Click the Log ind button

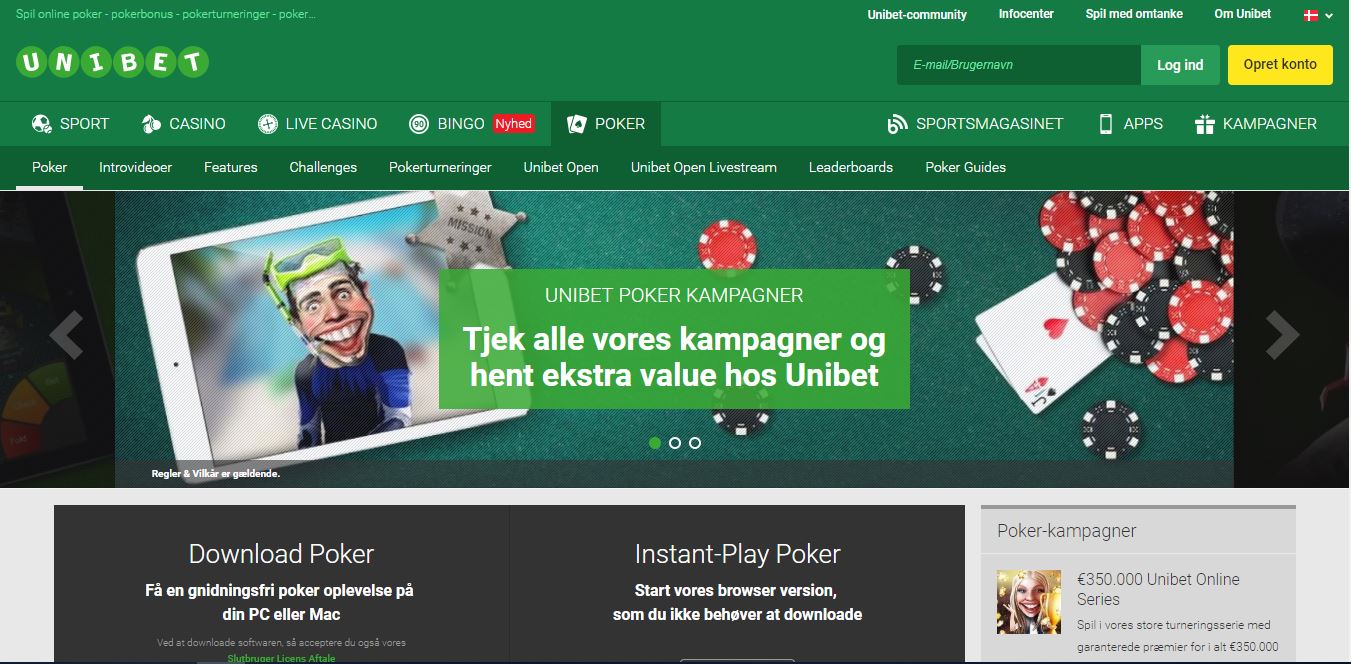1180,65
